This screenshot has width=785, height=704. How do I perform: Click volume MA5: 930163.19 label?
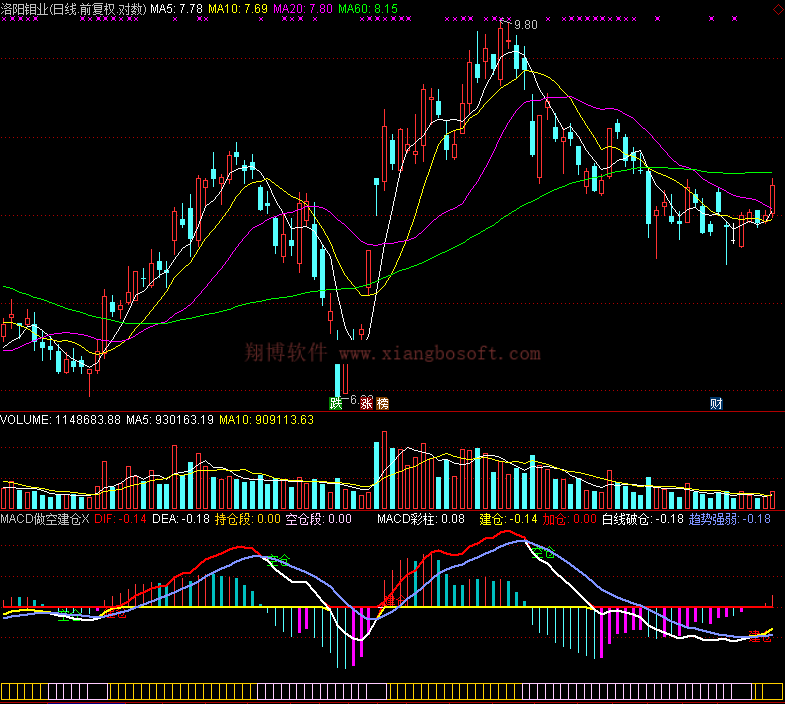coord(170,420)
